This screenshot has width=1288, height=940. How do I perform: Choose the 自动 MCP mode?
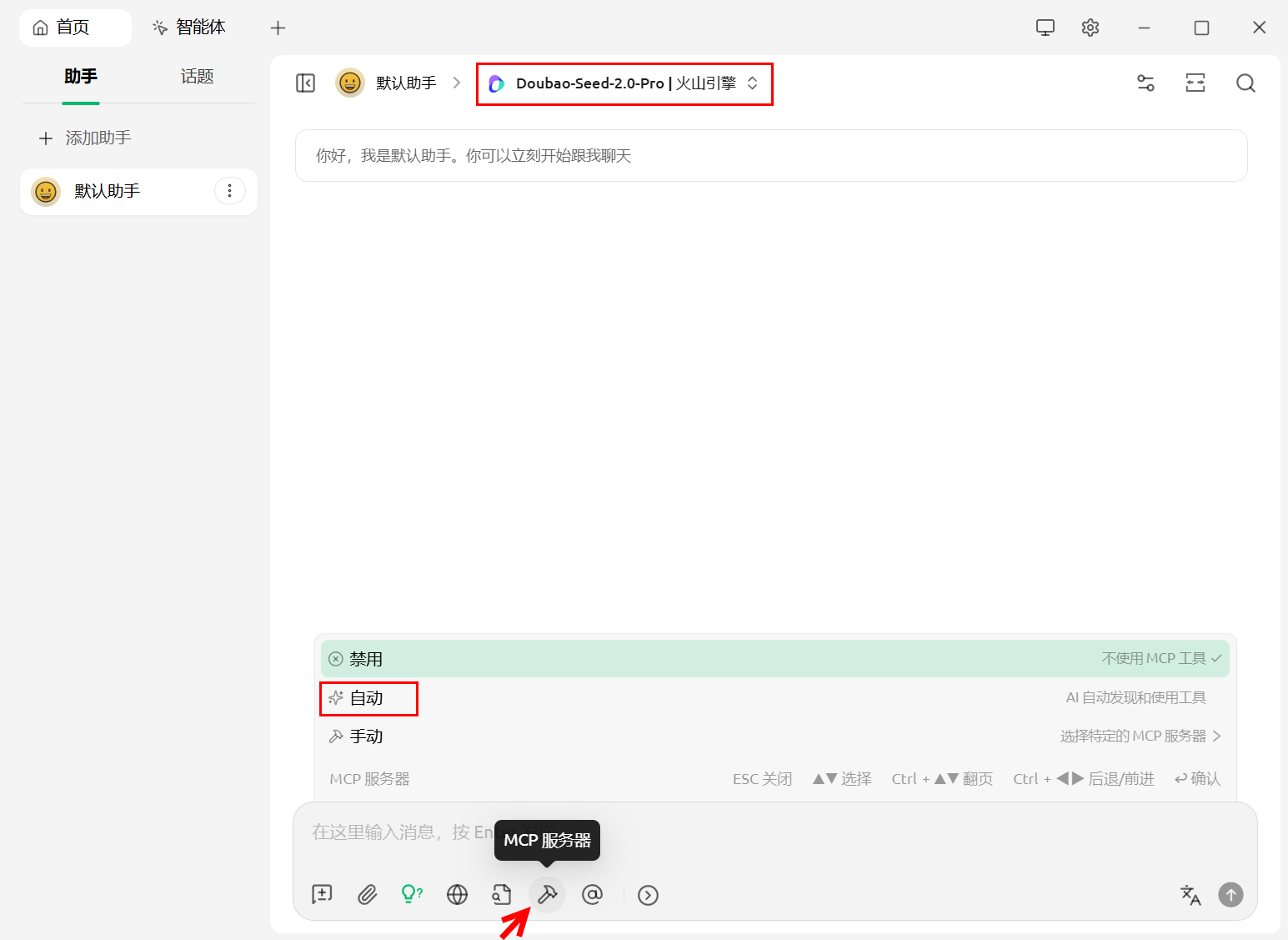coord(368,698)
